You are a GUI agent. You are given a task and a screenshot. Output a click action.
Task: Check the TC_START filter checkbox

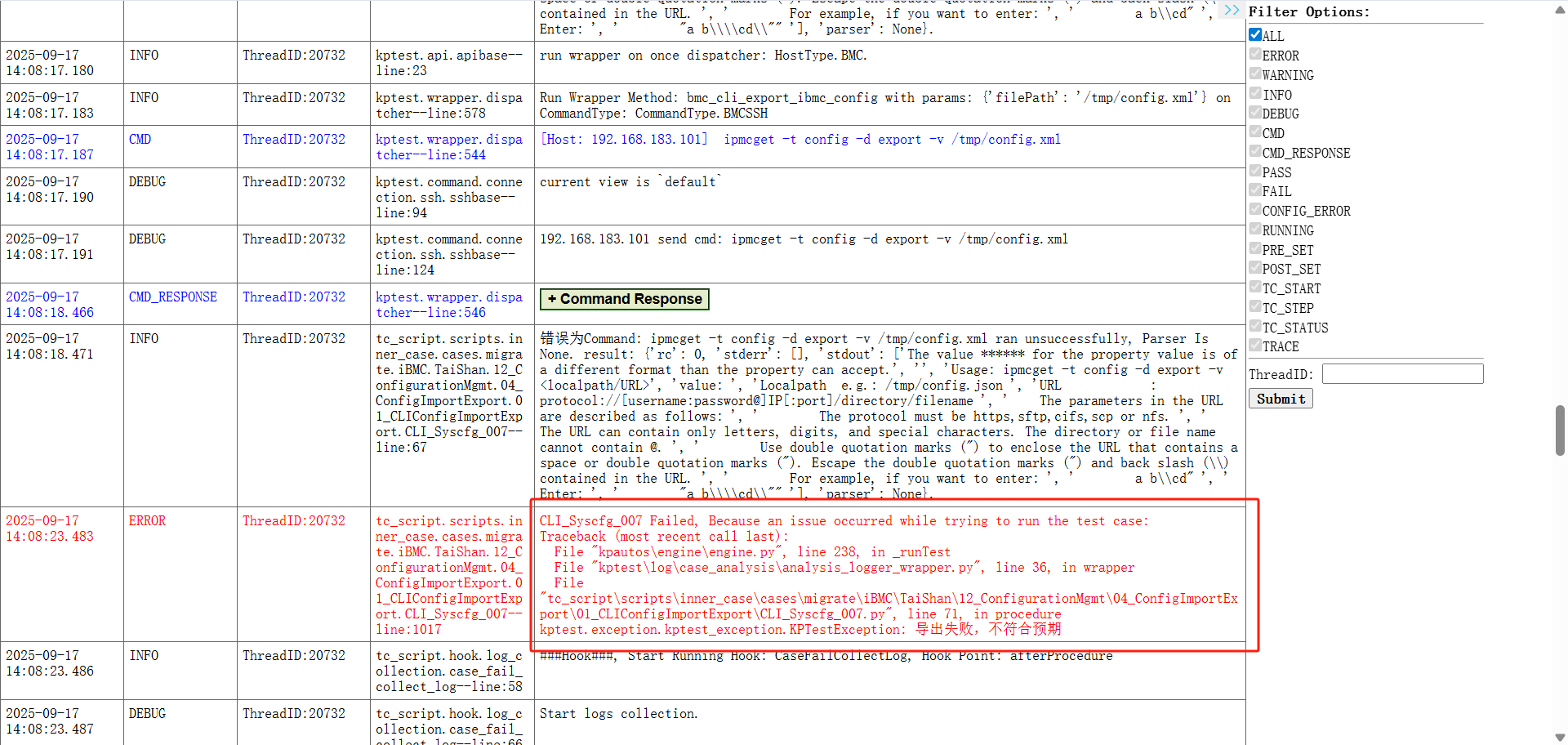pos(1255,288)
